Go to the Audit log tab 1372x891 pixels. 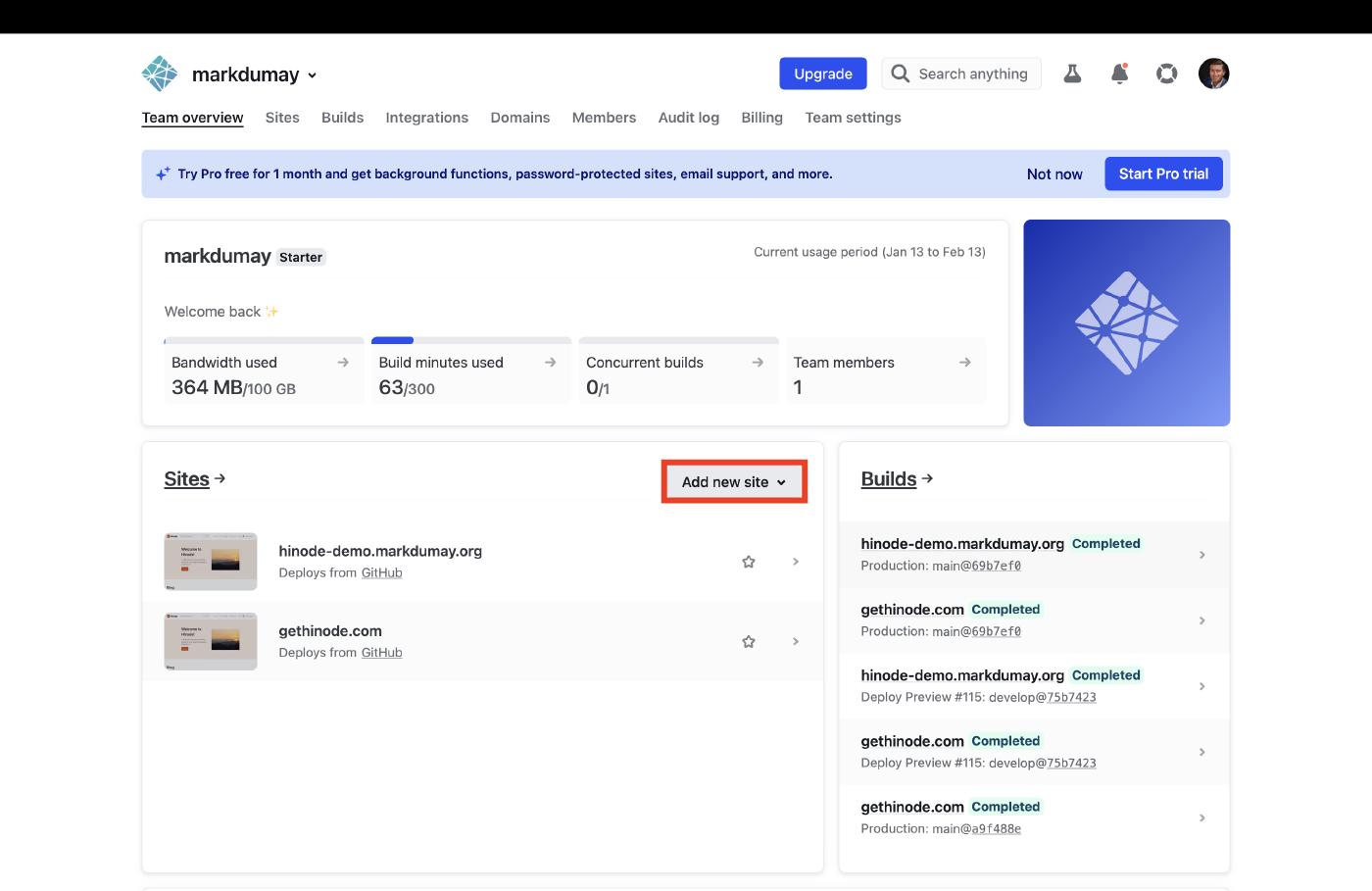coord(688,118)
